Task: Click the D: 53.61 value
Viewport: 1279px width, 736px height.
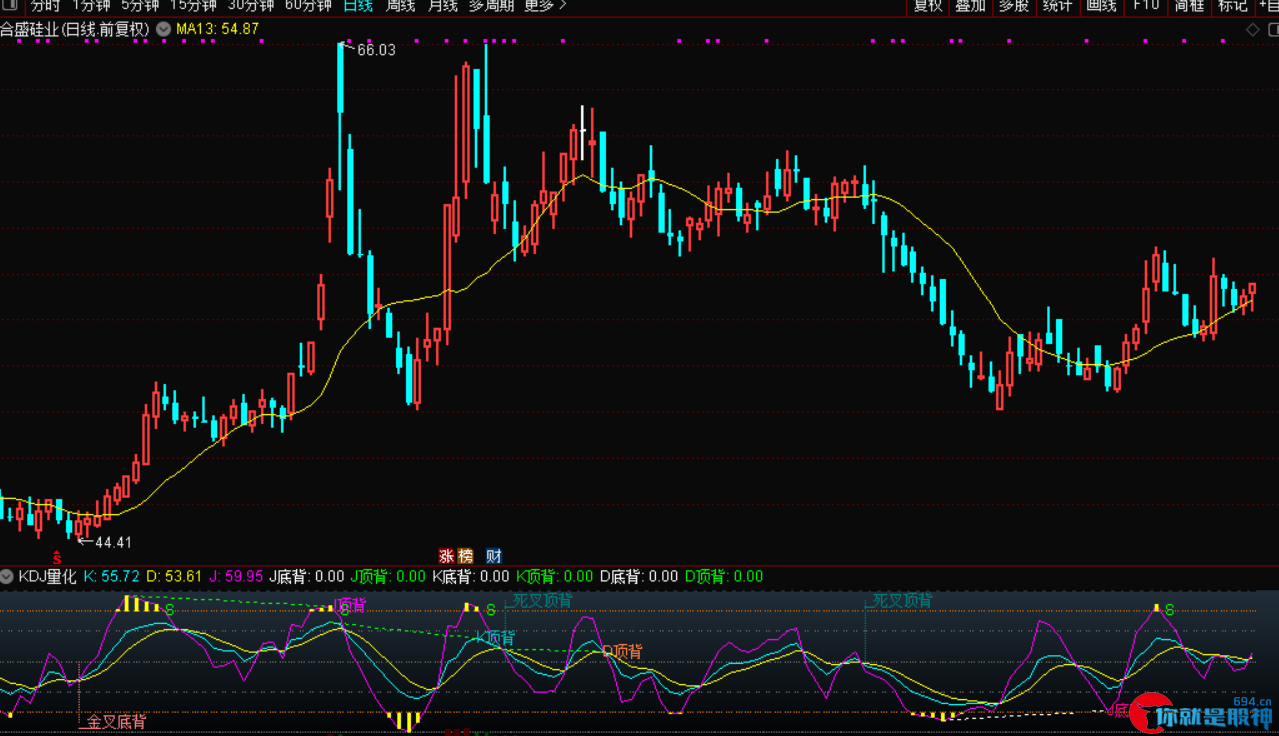Action: 174,576
